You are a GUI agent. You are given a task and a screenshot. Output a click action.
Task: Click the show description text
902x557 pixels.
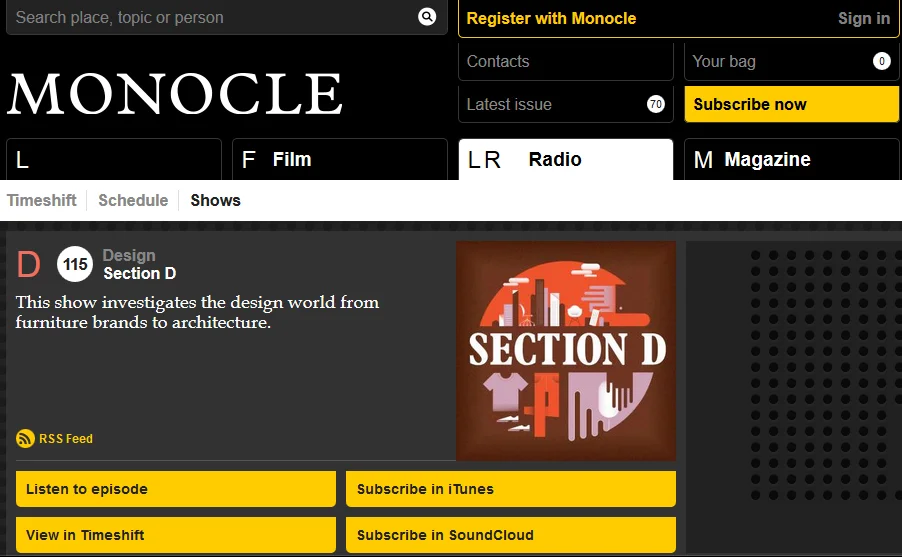197,312
